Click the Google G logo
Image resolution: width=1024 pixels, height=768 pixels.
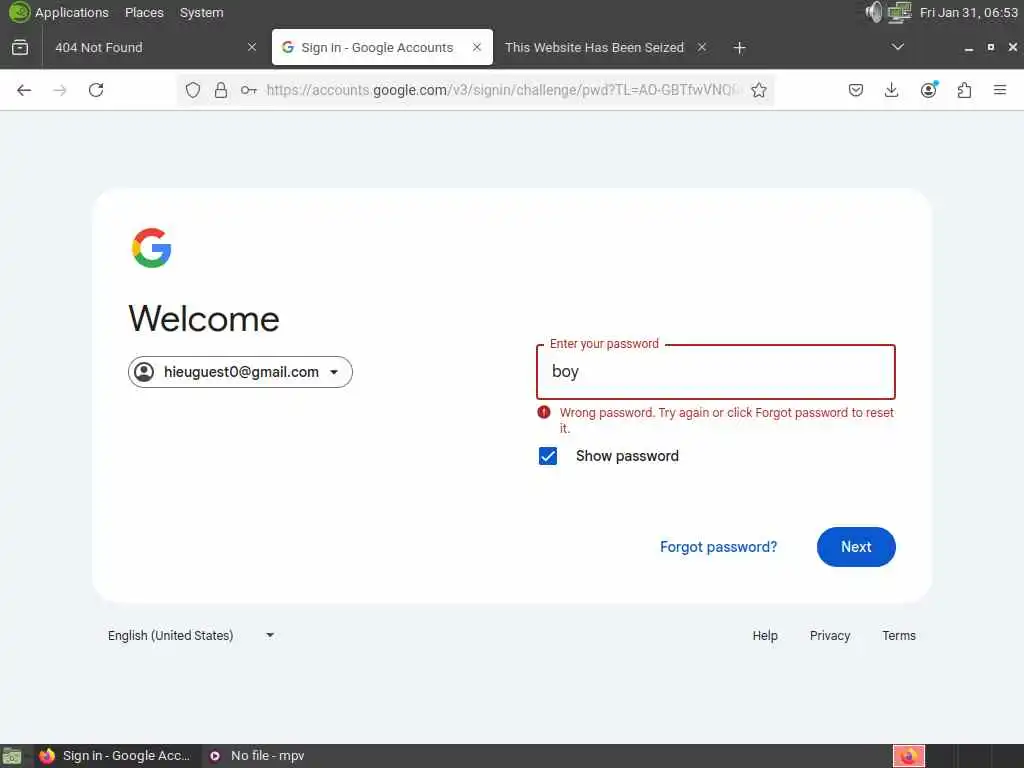[x=152, y=248]
